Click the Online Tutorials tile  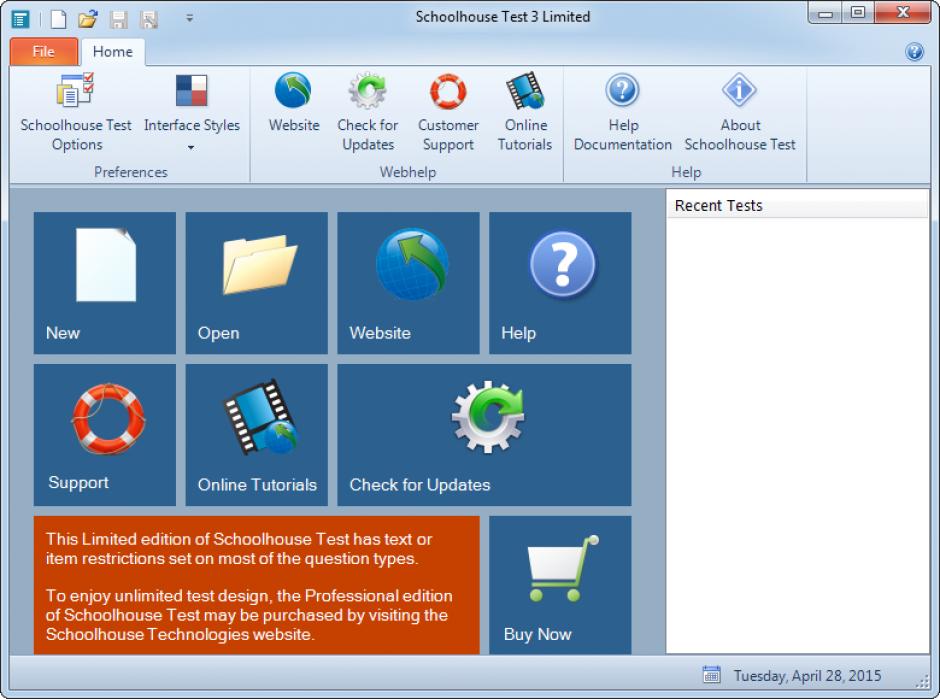click(x=257, y=435)
